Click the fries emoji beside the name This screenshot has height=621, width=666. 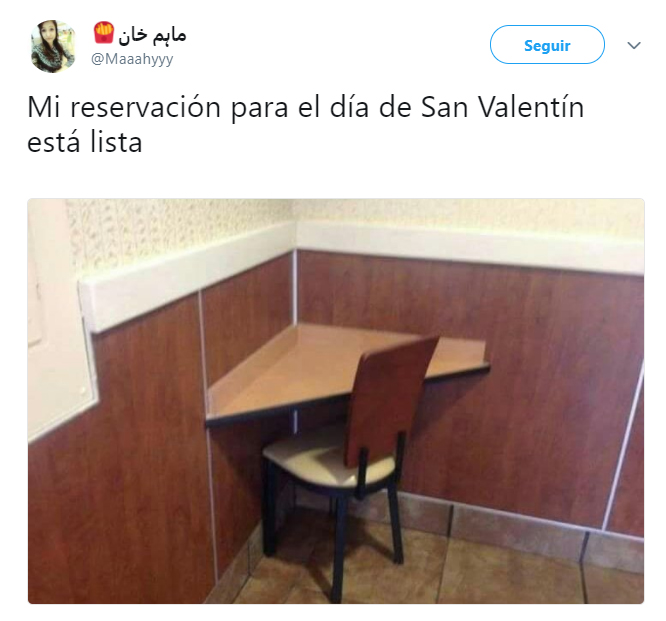104,33
